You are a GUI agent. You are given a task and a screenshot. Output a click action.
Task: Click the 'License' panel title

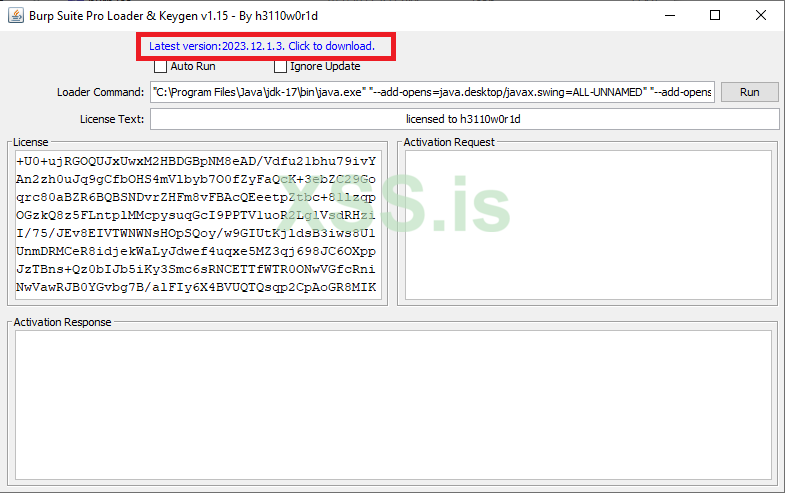(x=31, y=142)
